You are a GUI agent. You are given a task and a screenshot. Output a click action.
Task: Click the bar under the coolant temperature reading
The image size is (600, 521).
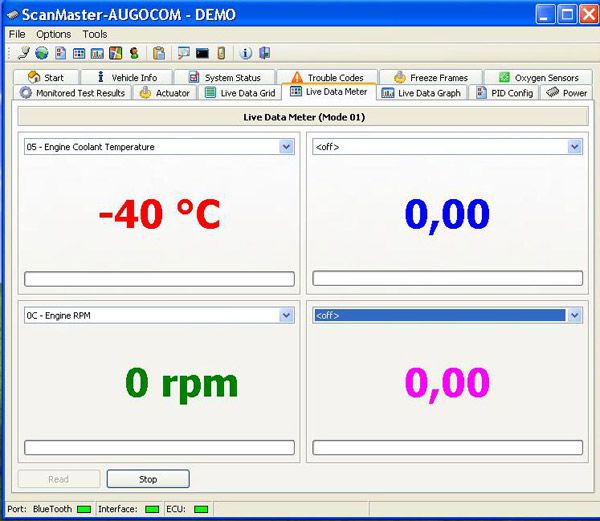coord(159,279)
